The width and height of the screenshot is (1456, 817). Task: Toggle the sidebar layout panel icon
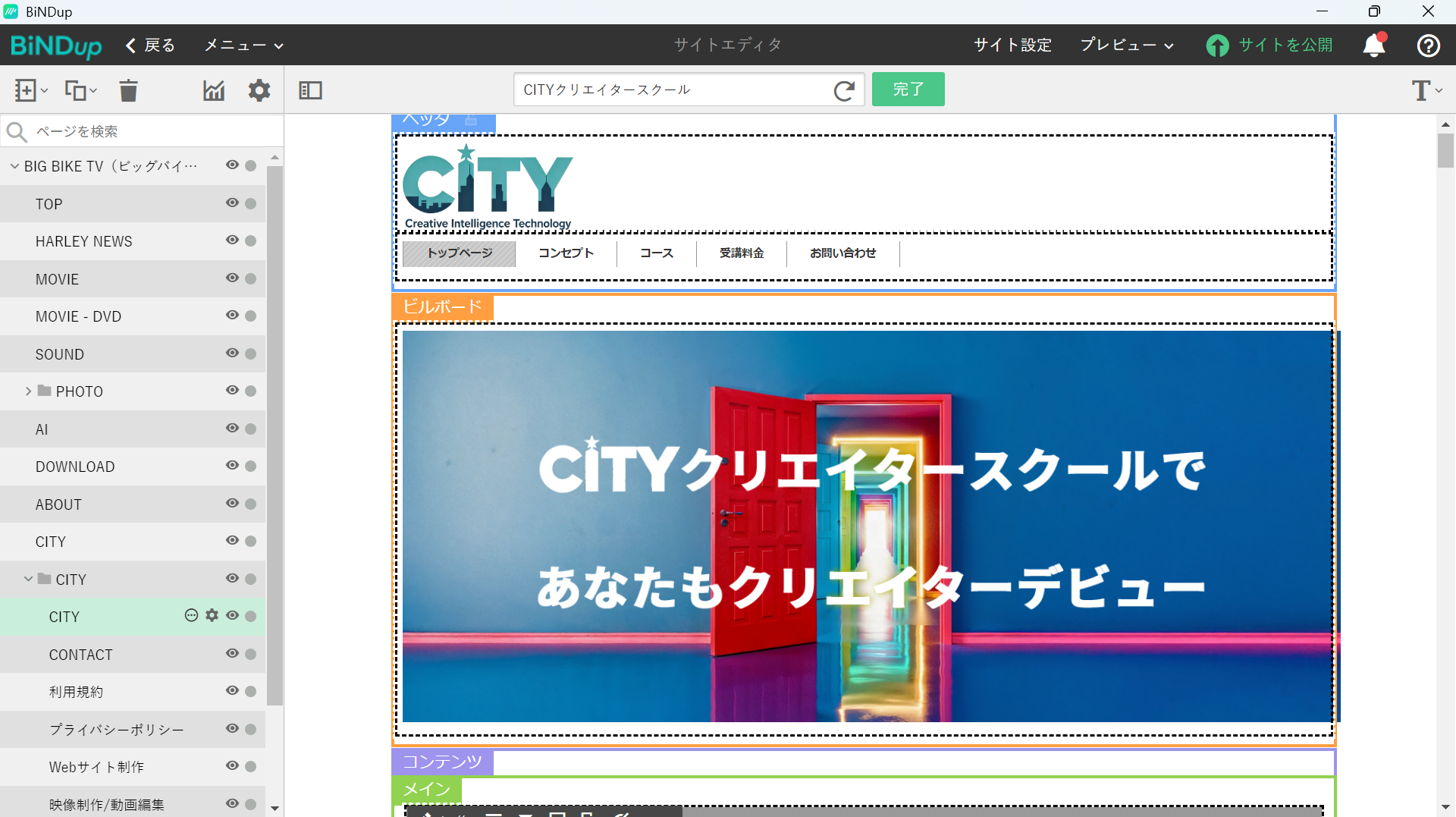click(x=310, y=90)
